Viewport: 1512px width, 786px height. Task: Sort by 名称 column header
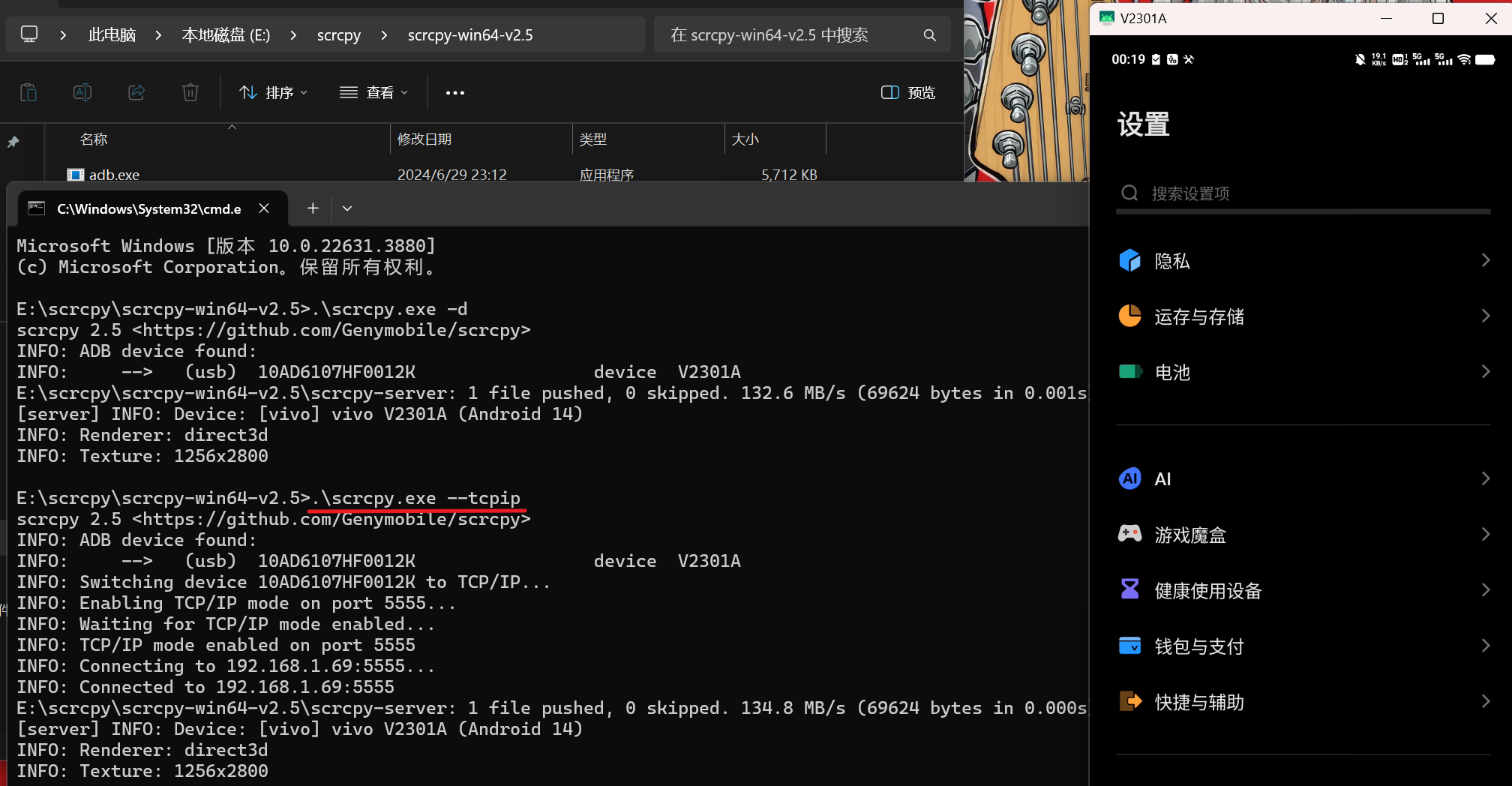pos(94,139)
